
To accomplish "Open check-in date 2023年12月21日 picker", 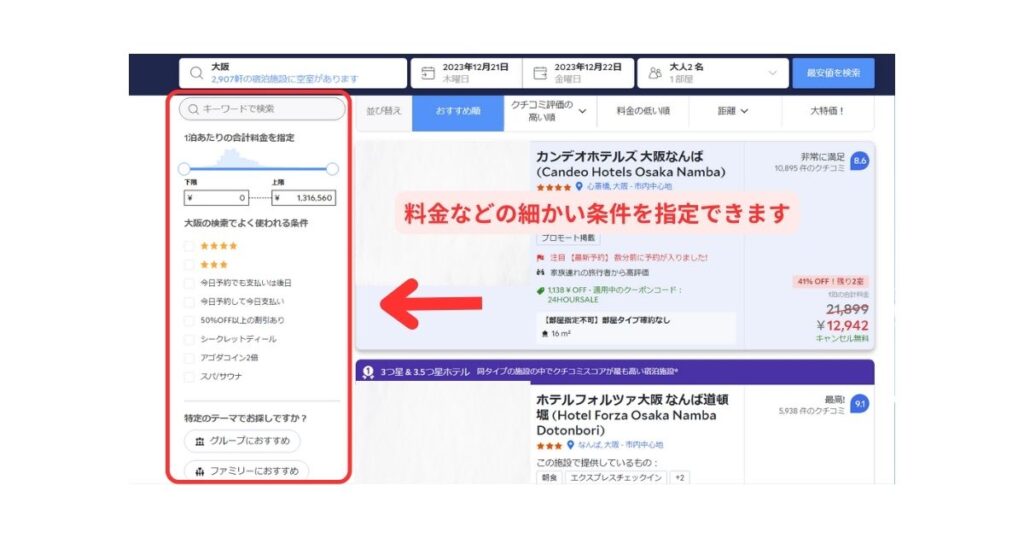I will (x=466, y=73).
